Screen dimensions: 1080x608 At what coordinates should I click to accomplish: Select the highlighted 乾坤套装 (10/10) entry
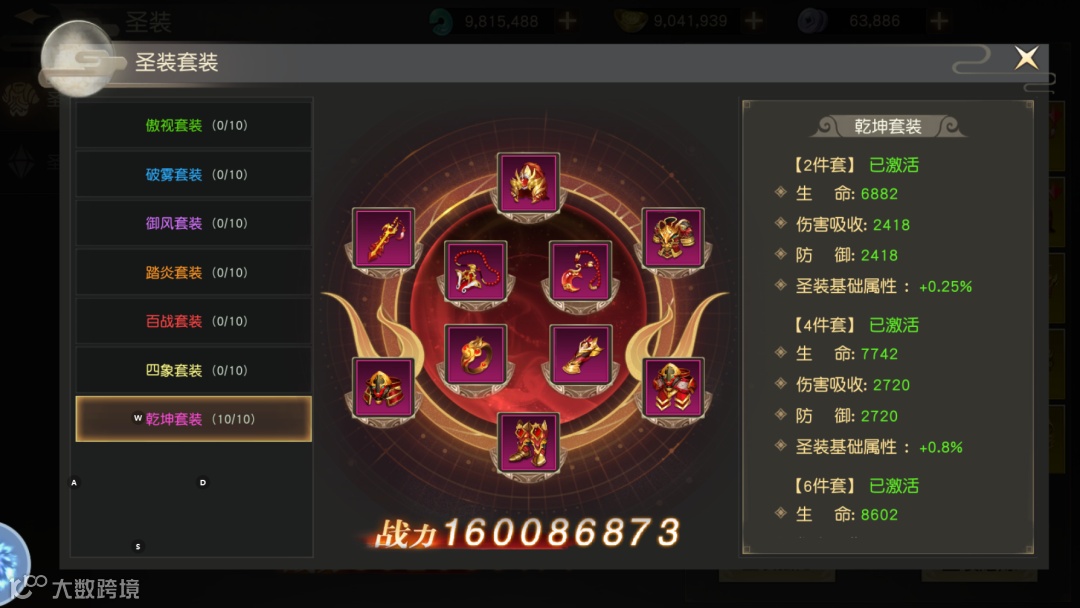click(194, 419)
